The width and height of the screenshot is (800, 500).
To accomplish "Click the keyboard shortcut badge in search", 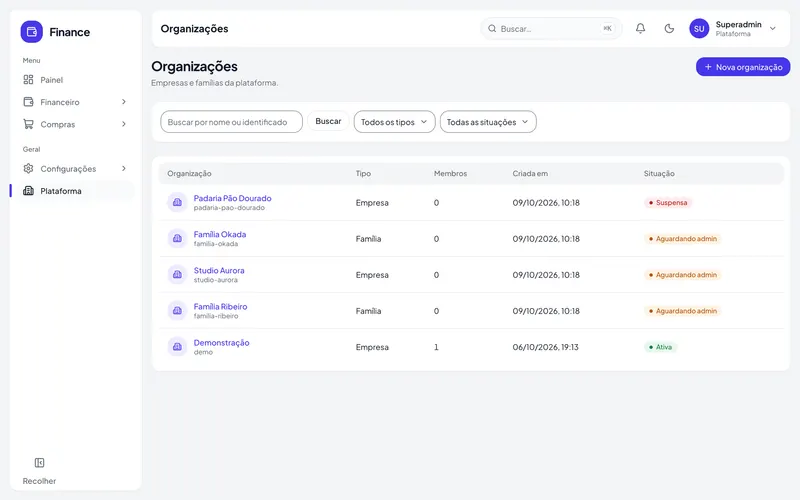I will click(x=607, y=29).
